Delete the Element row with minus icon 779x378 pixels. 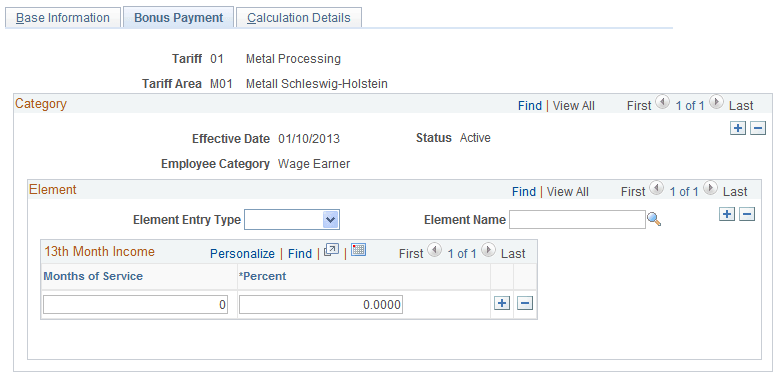(747, 214)
